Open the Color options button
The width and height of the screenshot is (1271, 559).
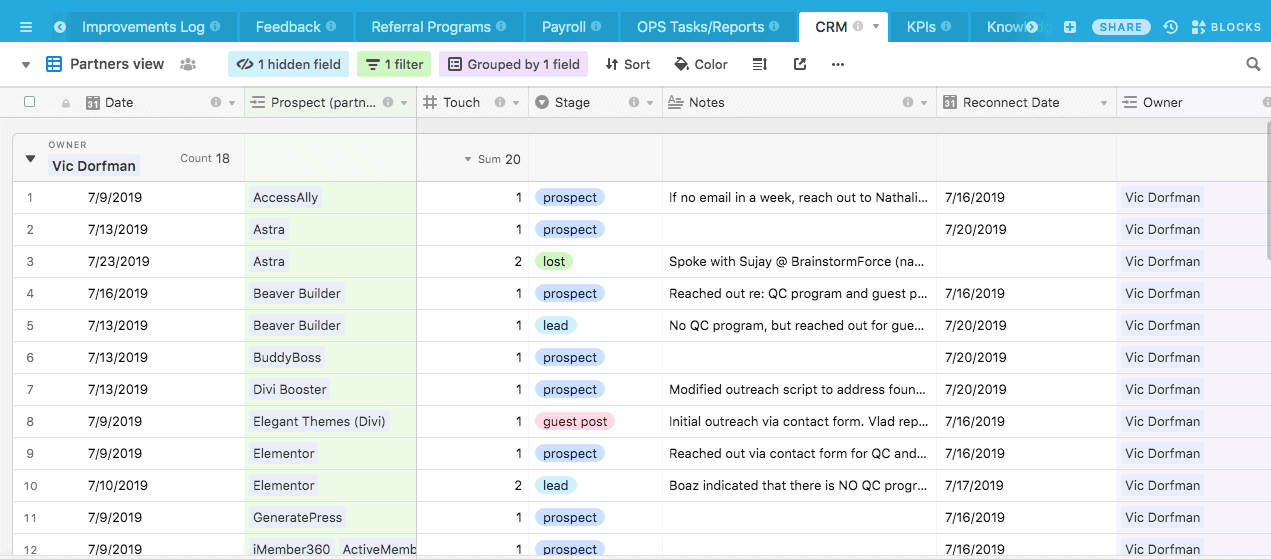[701, 64]
